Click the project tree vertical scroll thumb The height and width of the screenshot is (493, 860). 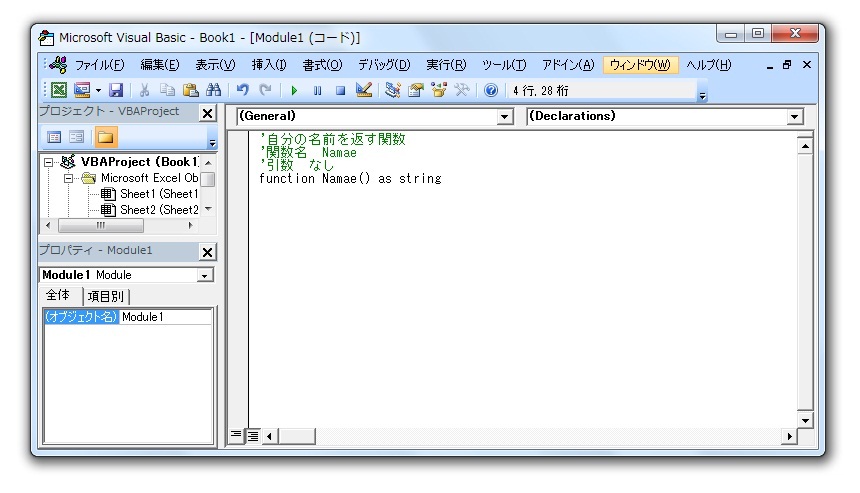click(208, 179)
